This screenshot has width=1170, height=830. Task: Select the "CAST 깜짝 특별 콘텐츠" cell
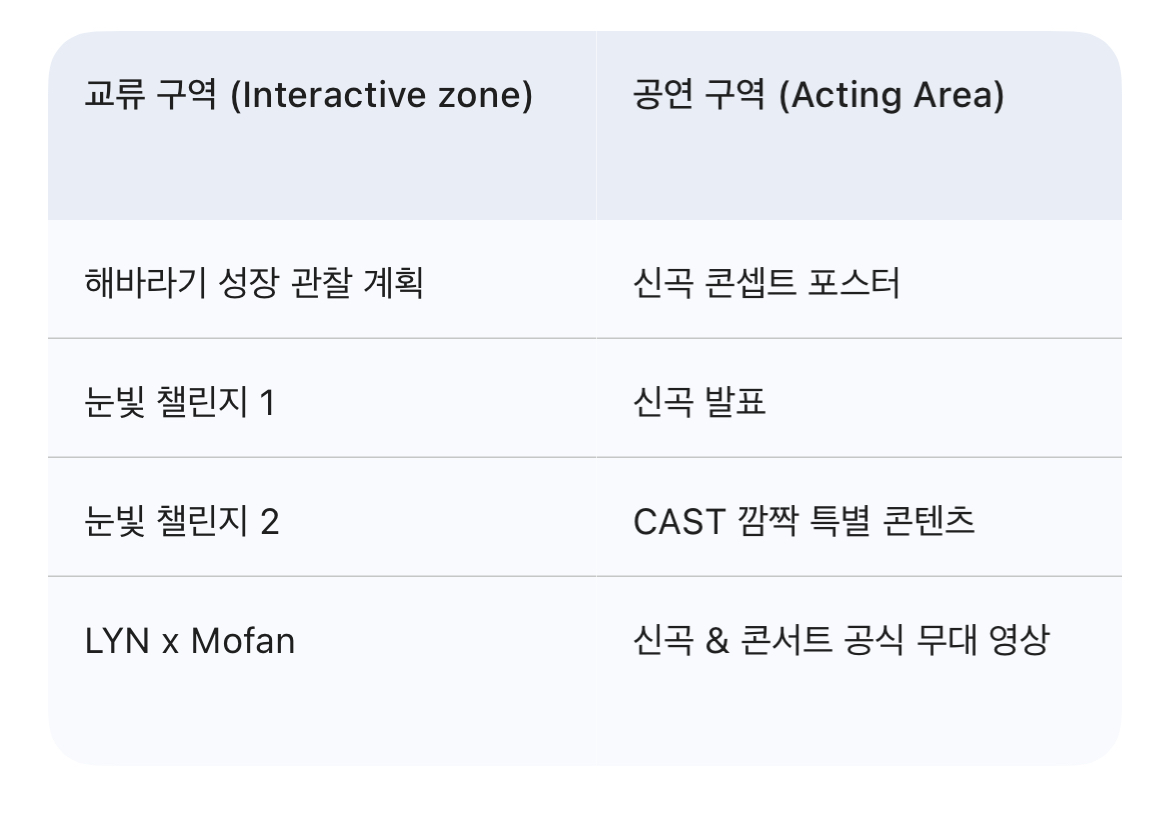804,521
